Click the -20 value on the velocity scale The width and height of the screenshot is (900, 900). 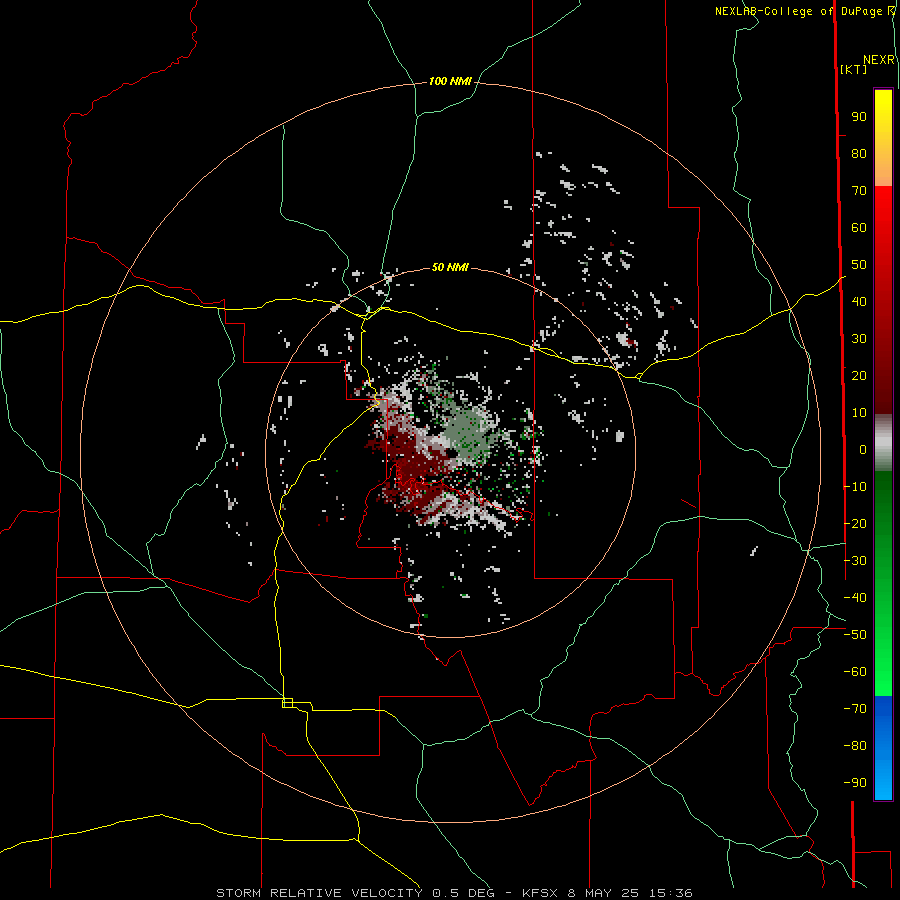coord(855,523)
